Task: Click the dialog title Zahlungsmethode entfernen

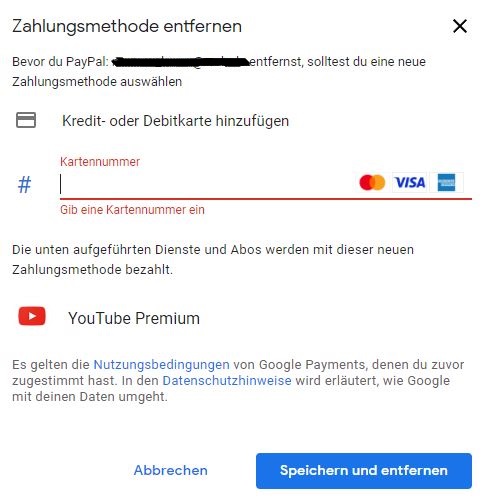Action: point(127,26)
